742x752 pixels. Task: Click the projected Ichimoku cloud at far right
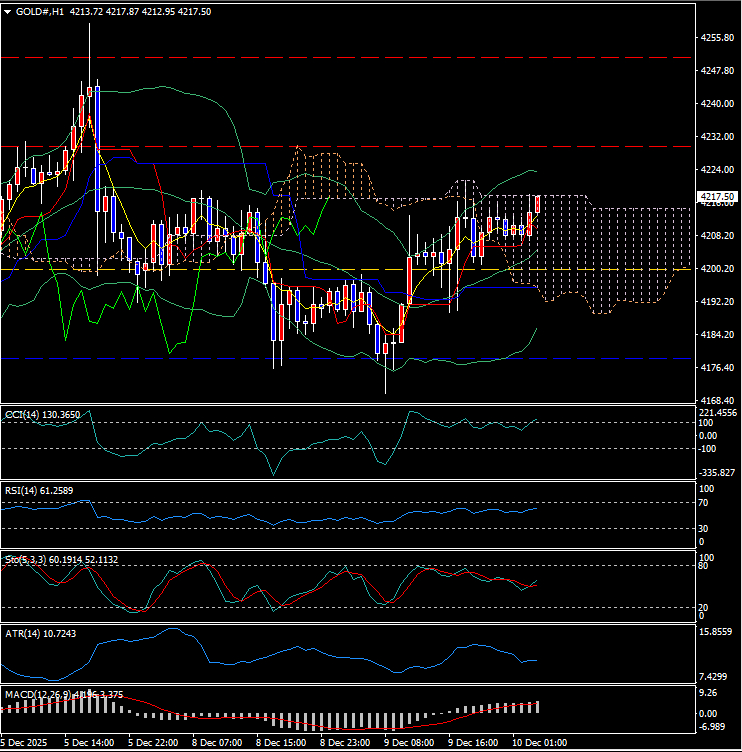click(640, 255)
